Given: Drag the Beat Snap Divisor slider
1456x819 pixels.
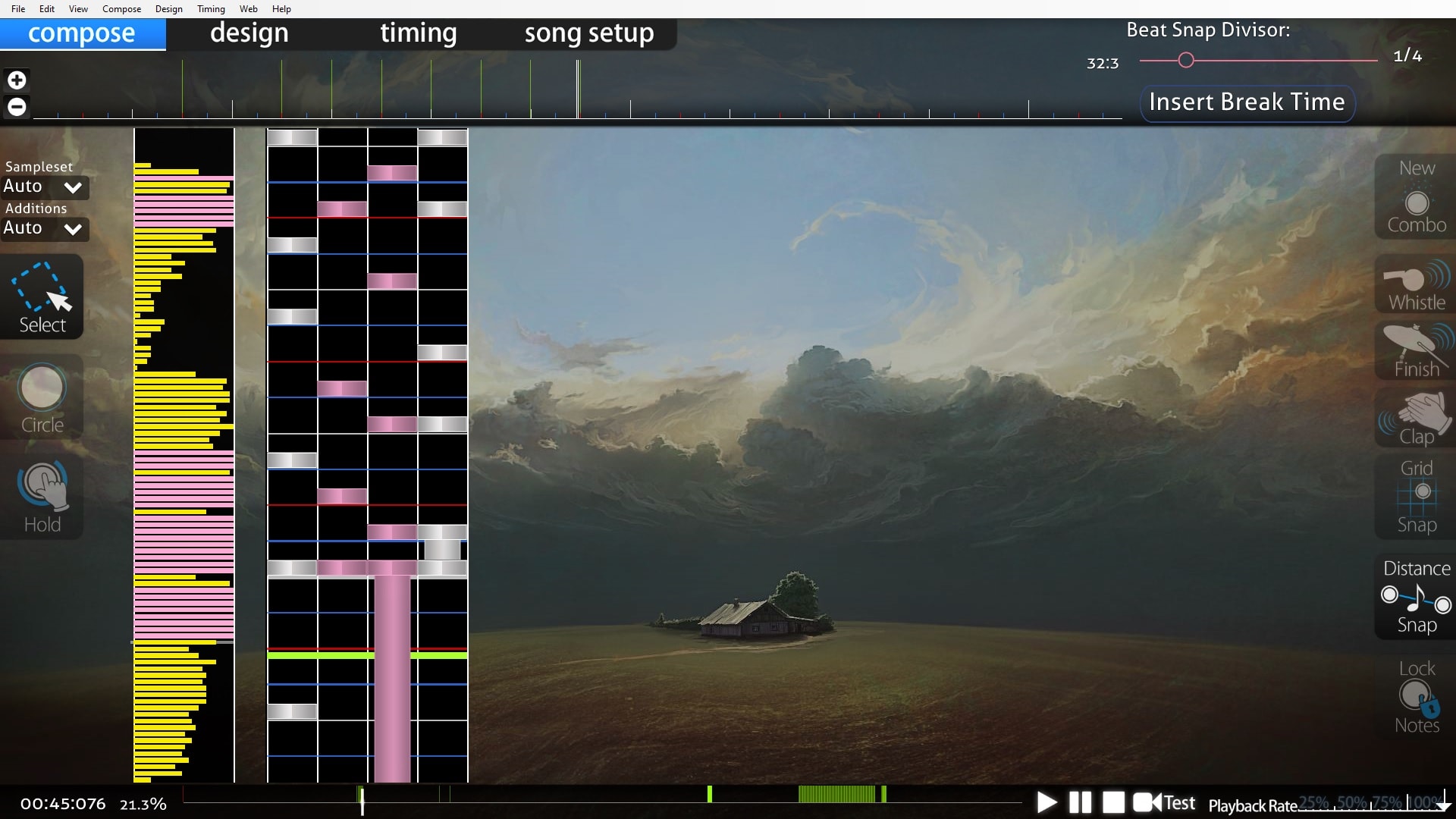Looking at the screenshot, I should click(x=1185, y=61).
